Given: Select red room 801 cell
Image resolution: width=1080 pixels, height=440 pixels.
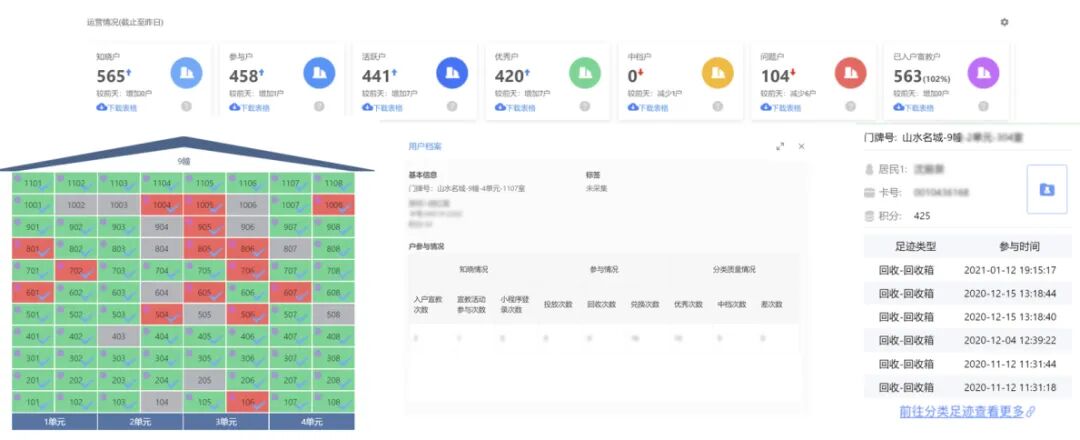Looking at the screenshot, I should (x=33, y=249).
